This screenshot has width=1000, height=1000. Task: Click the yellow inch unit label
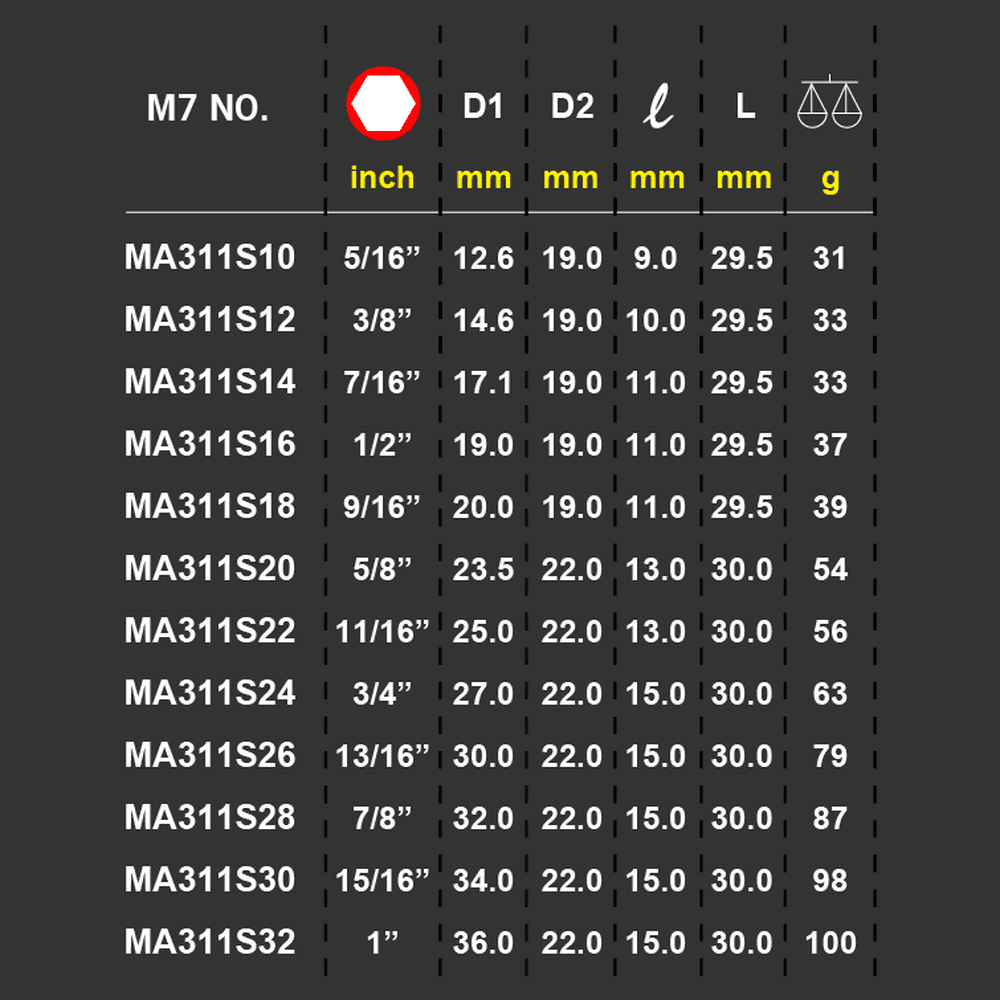[x=382, y=177]
